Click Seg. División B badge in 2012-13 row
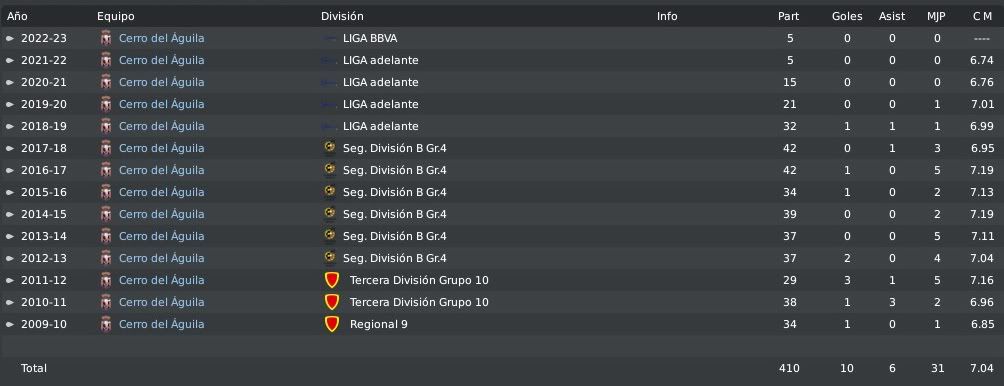The height and width of the screenshot is (386, 1004). (330, 258)
